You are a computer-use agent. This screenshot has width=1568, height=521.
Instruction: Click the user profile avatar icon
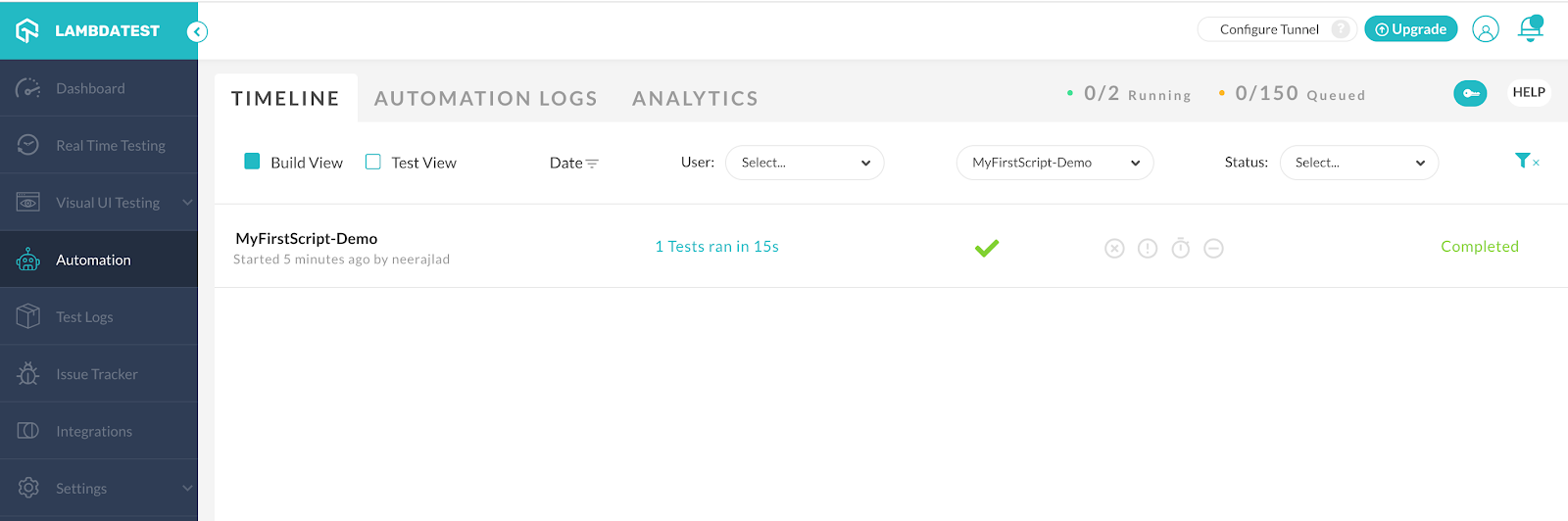1486,29
